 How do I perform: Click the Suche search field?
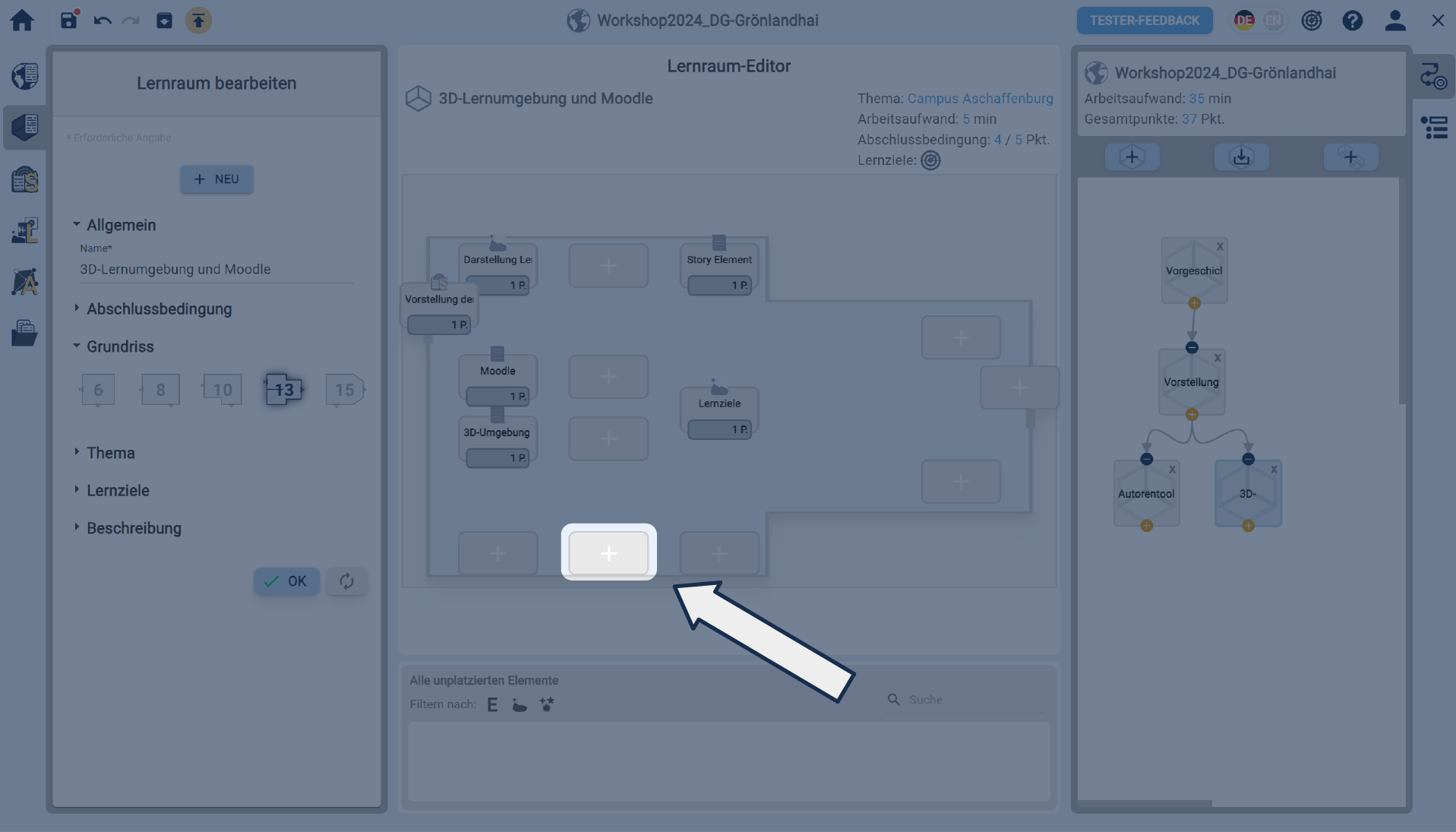(x=972, y=700)
